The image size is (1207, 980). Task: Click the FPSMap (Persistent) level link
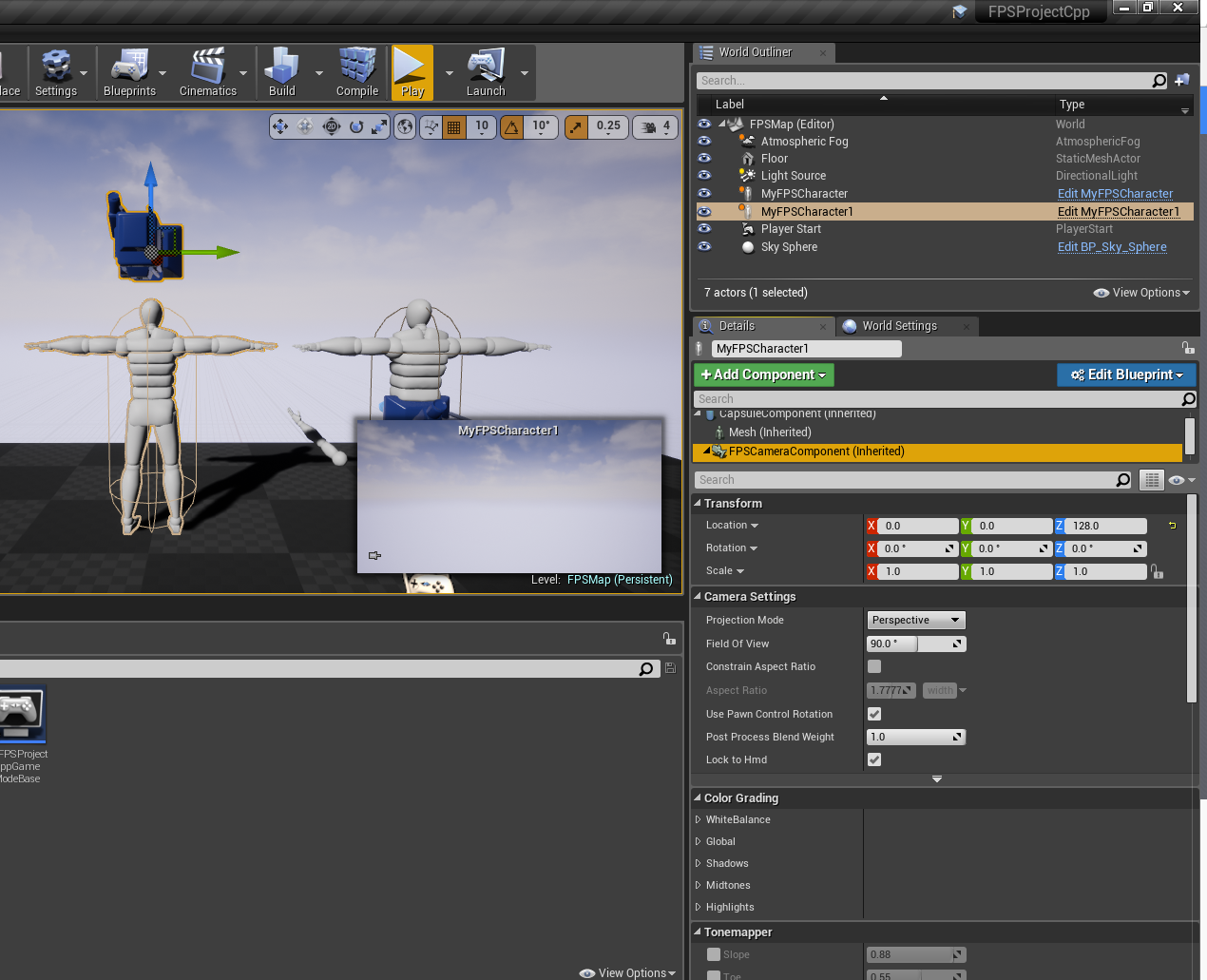[x=620, y=580]
